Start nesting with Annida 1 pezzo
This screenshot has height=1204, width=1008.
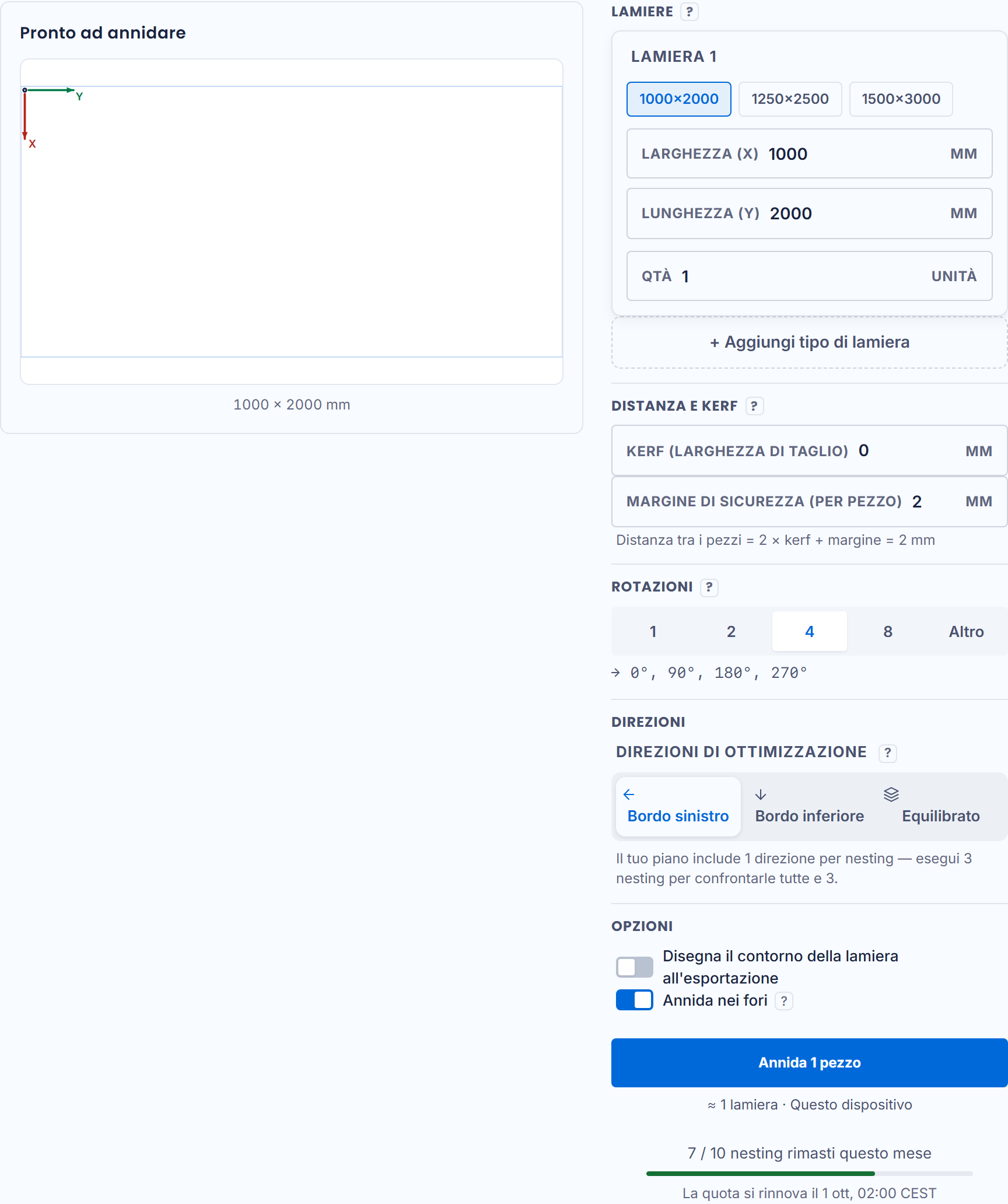pos(810,1063)
